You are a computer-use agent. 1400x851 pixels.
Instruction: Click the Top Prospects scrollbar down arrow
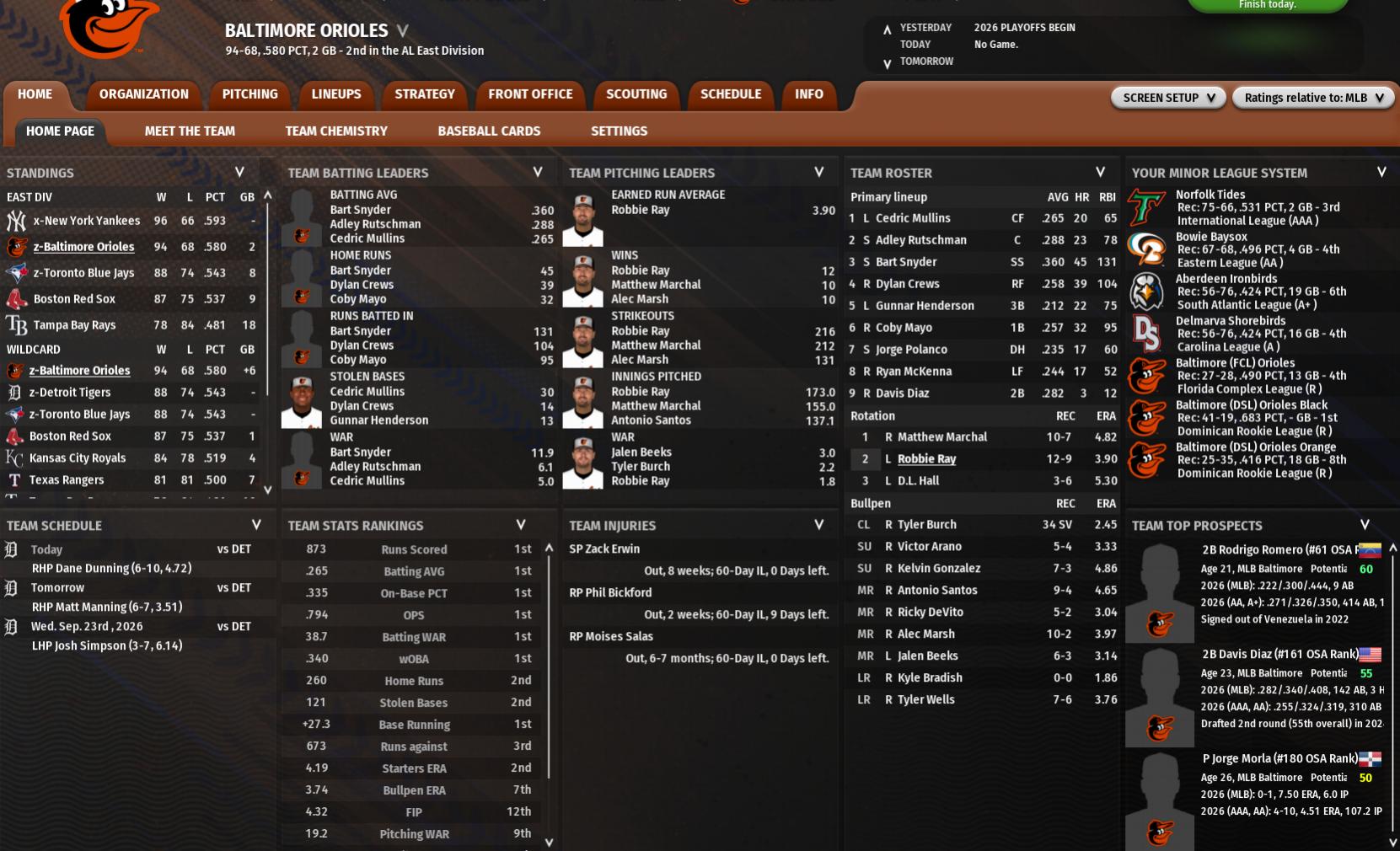pyautogui.click(x=1392, y=842)
